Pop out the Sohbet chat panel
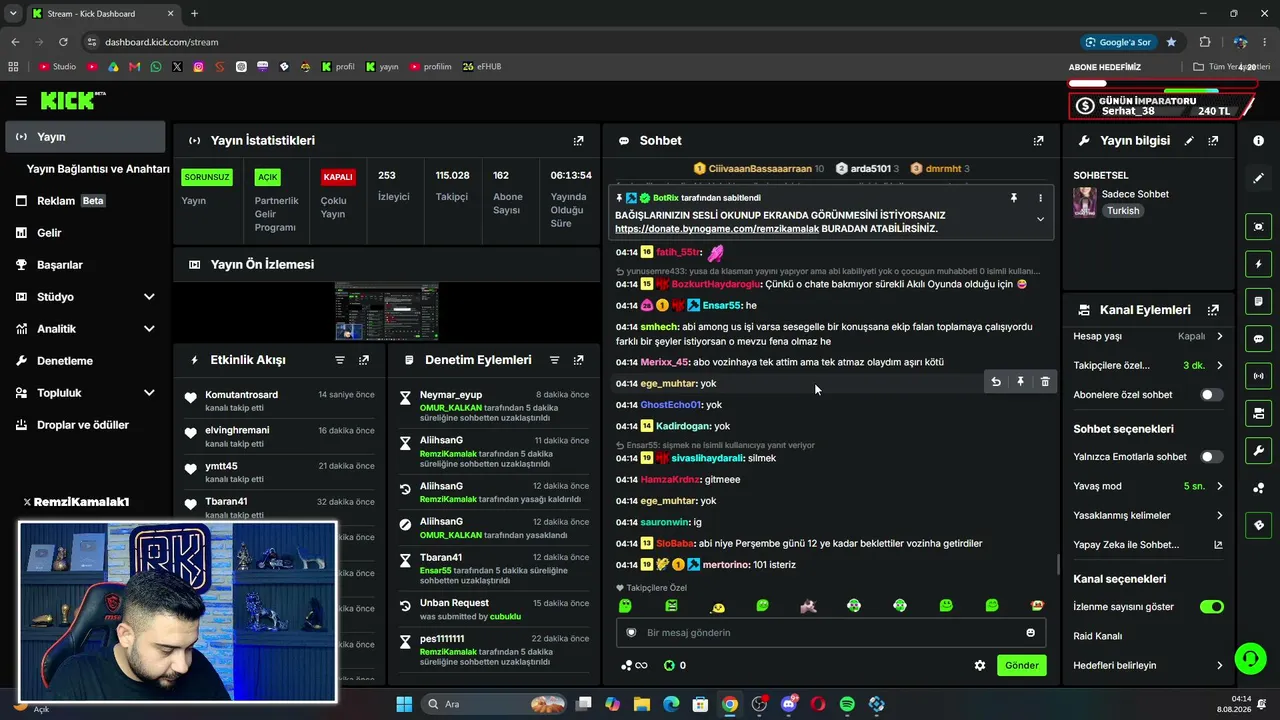1280x720 pixels. [x=1038, y=141]
